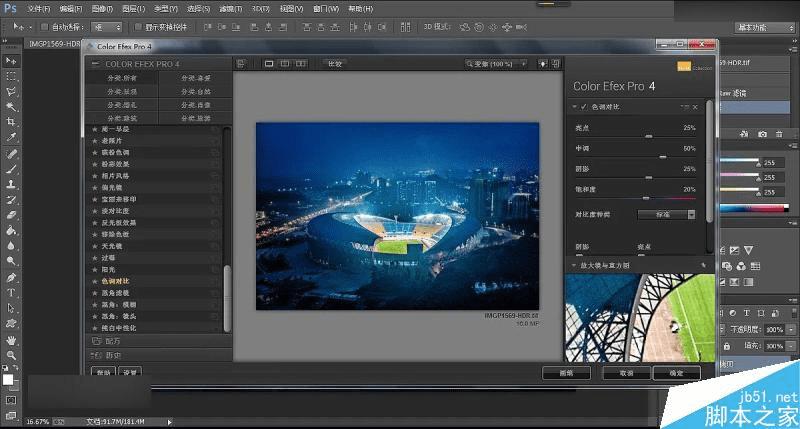Viewport: 800px width, 429px height.
Task: Collapse the 色调对比 settings section triangle
Action: (574, 107)
